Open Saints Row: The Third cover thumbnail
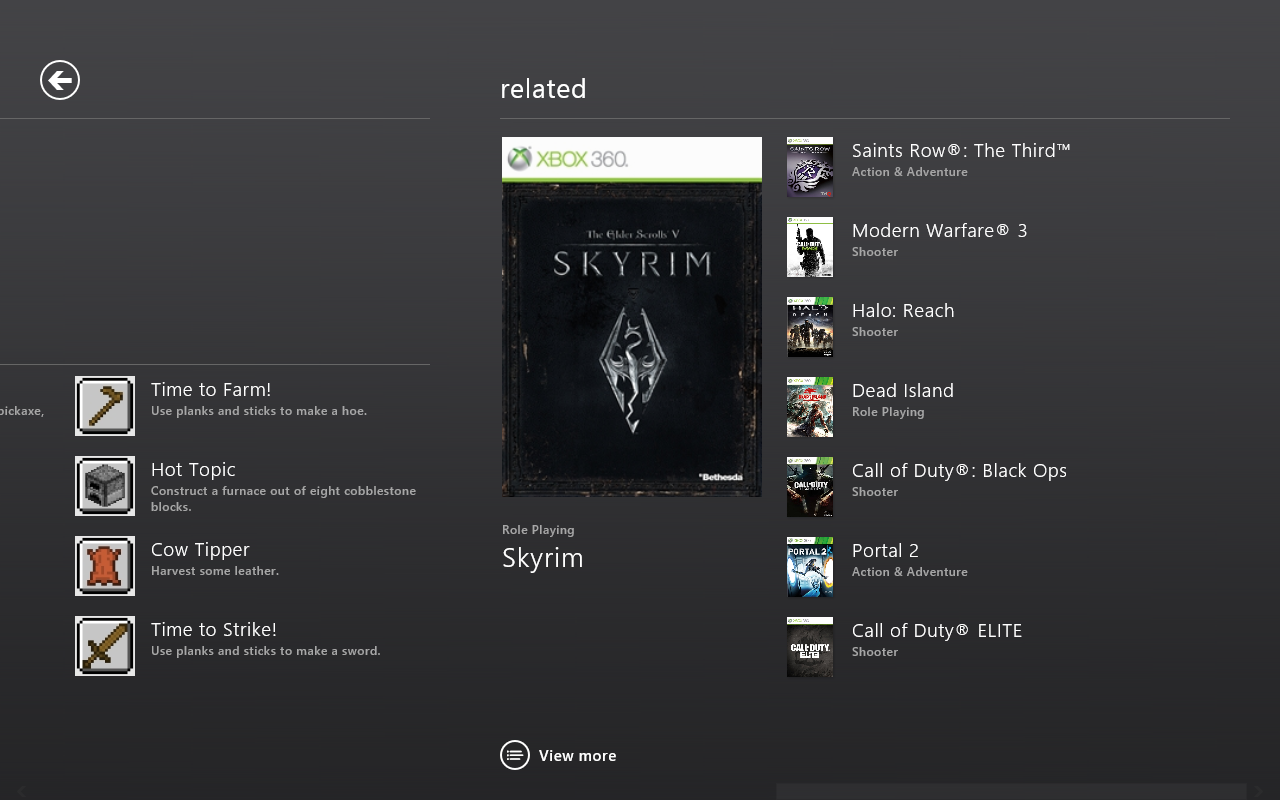 pyautogui.click(x=810, y=167)
